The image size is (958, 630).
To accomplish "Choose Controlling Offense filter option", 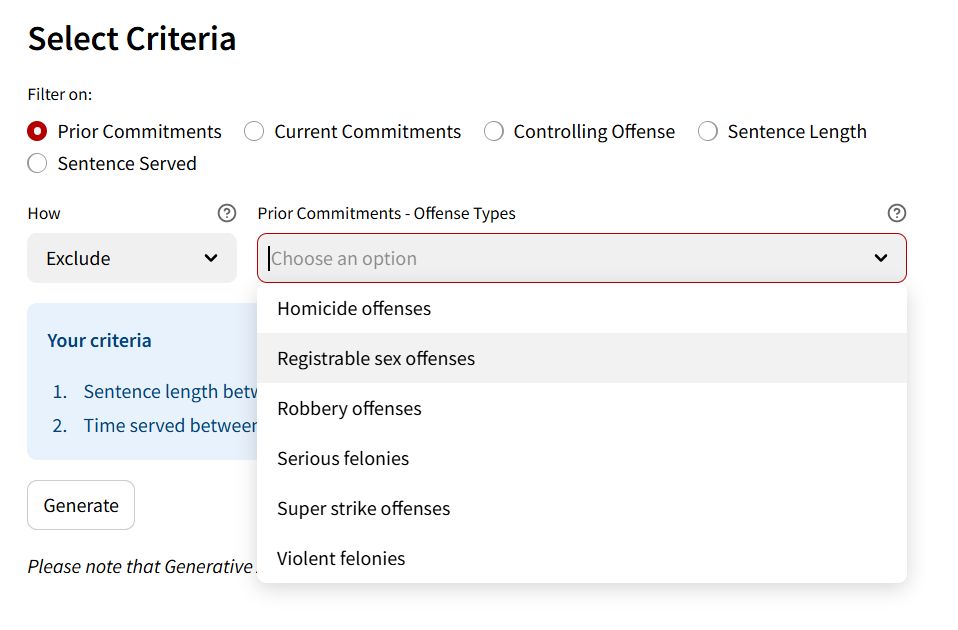I will (494, 131).
